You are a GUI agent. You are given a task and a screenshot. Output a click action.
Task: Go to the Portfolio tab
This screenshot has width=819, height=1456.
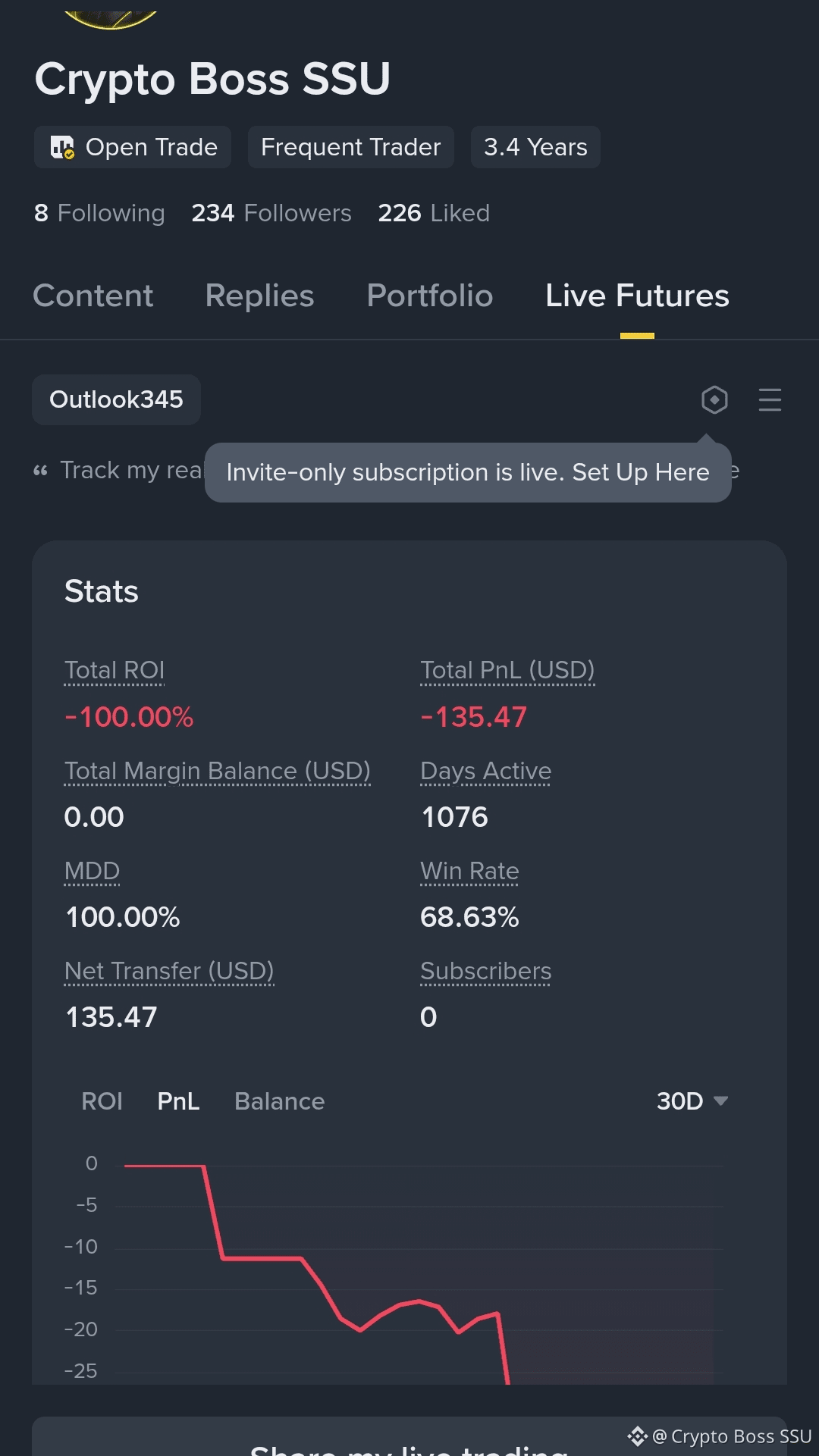[430, 296]
